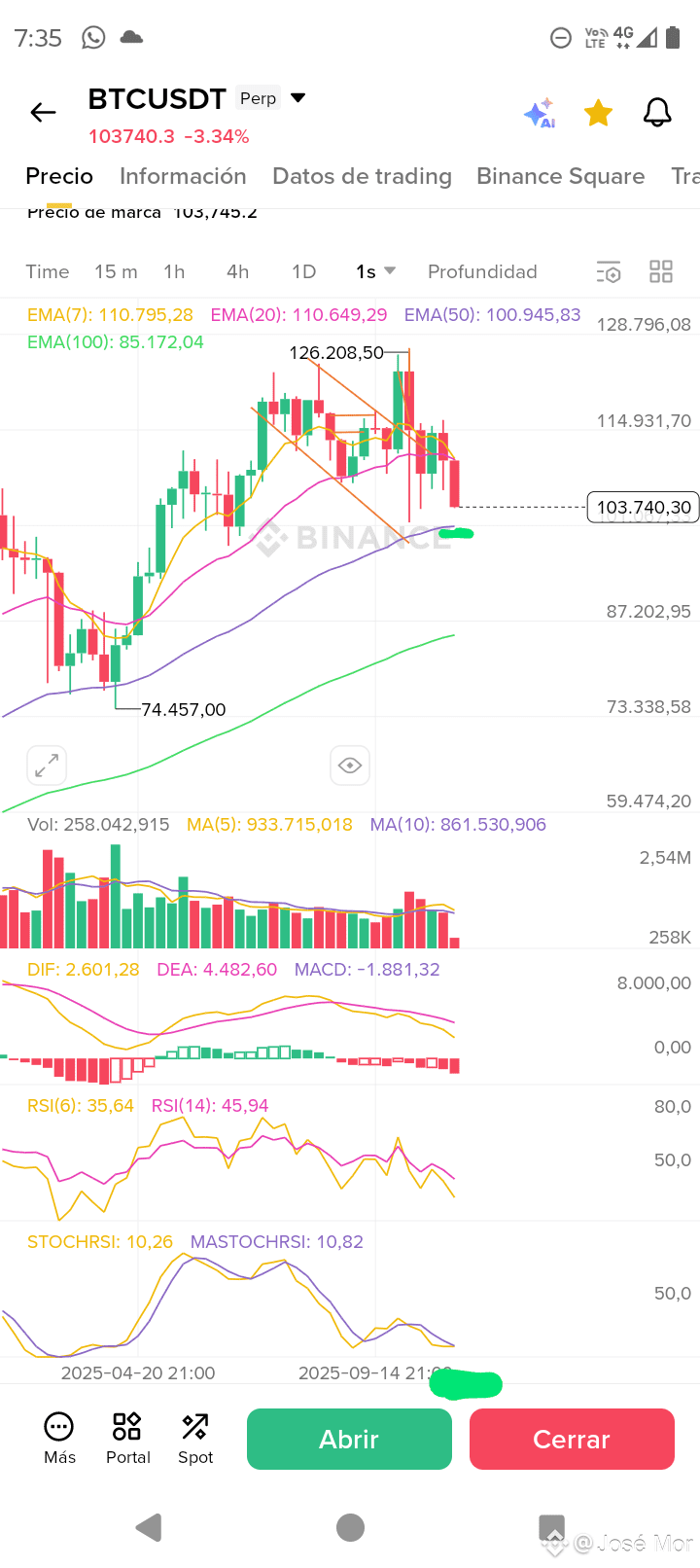Tap the RSI(14): 45,94 label

(210, 1106)
